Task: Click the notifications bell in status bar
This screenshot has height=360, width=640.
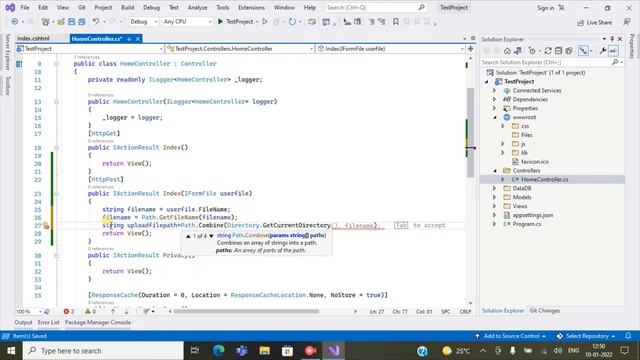Action: tap(628, 336)
